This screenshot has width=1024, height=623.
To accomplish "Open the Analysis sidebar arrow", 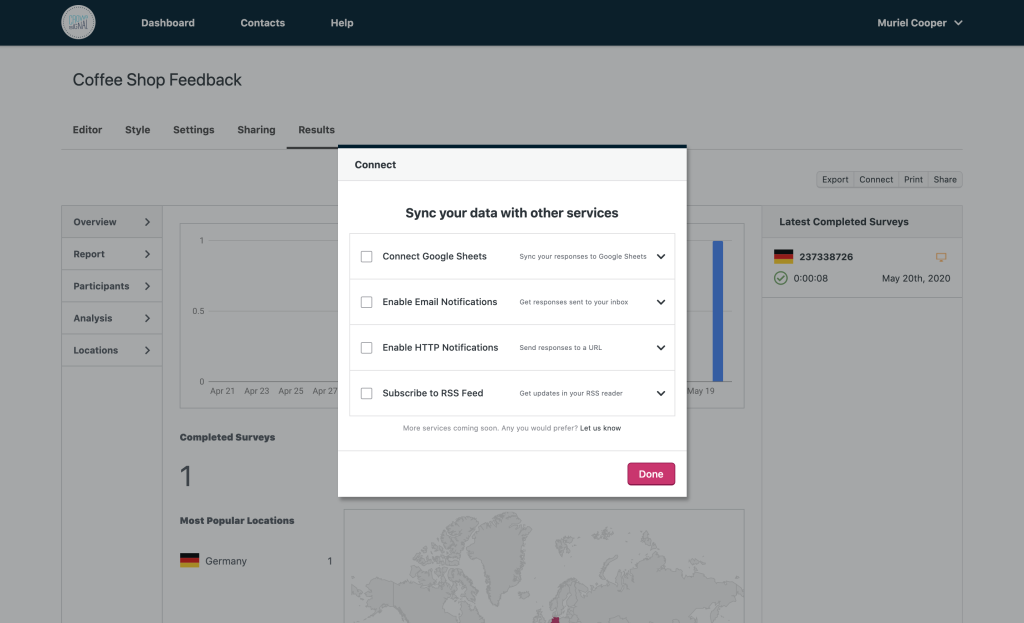I will tap(147, 318).
